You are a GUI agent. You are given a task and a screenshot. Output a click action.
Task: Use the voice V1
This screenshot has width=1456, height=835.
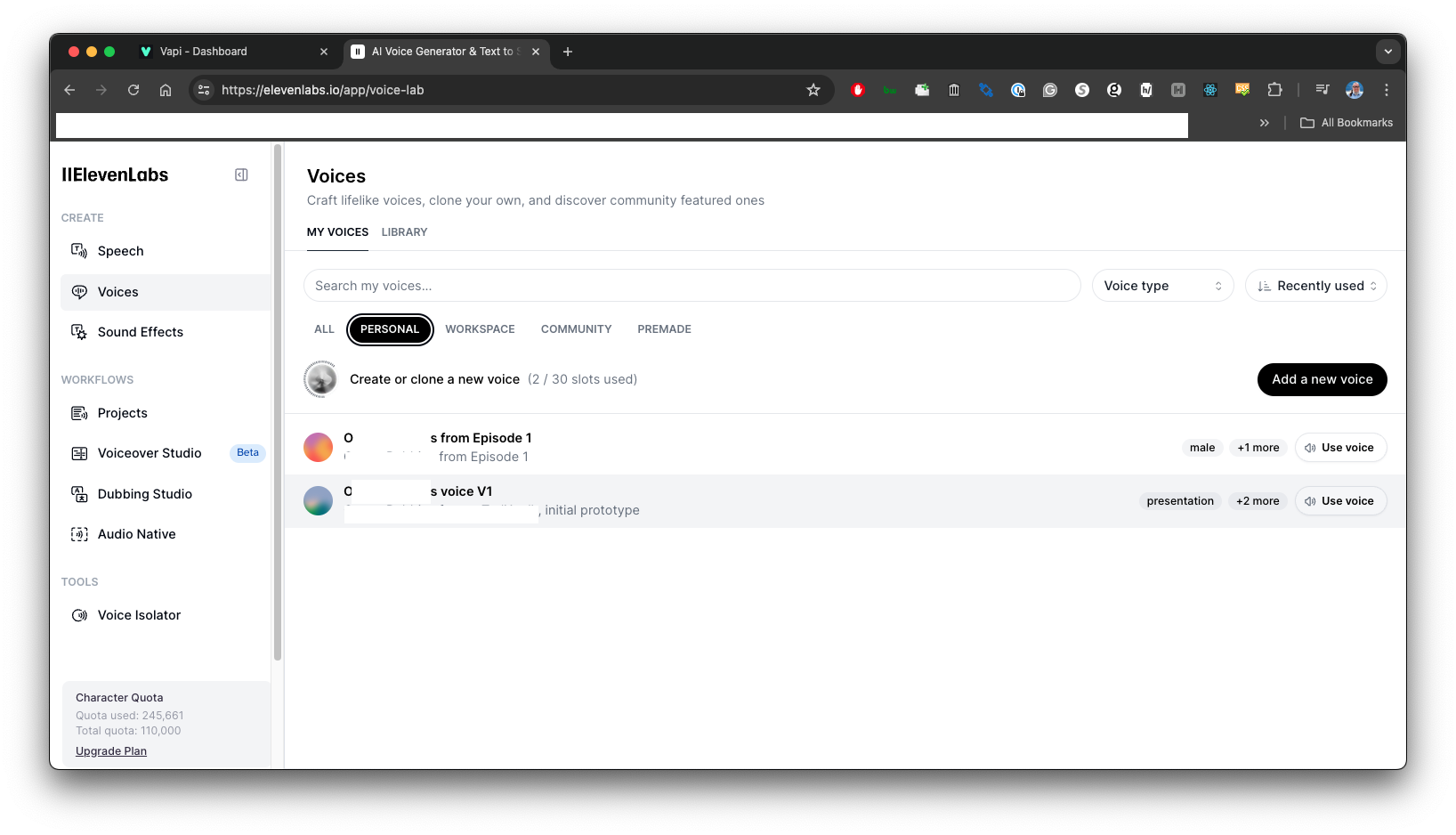(x=1341, y=501)
